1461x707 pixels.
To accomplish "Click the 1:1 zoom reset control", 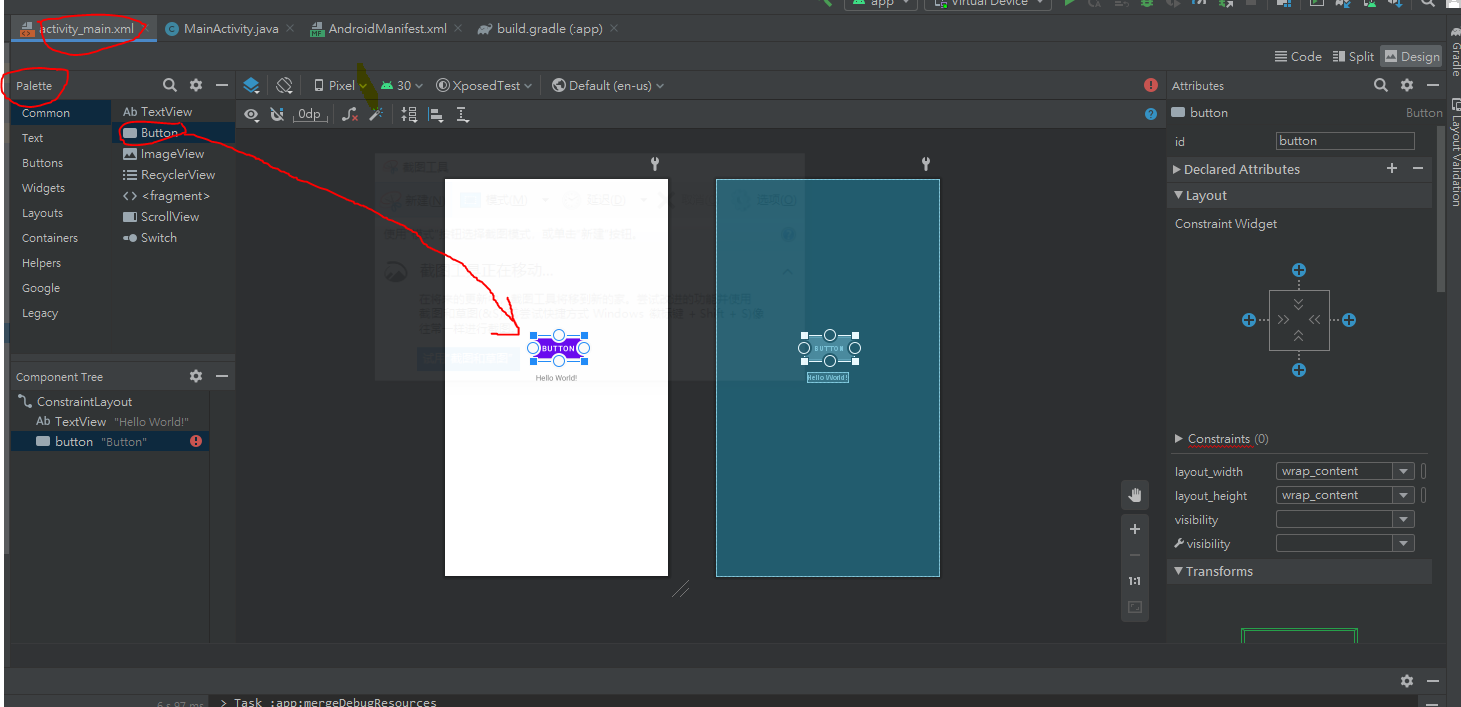I will pos(1134,580).
